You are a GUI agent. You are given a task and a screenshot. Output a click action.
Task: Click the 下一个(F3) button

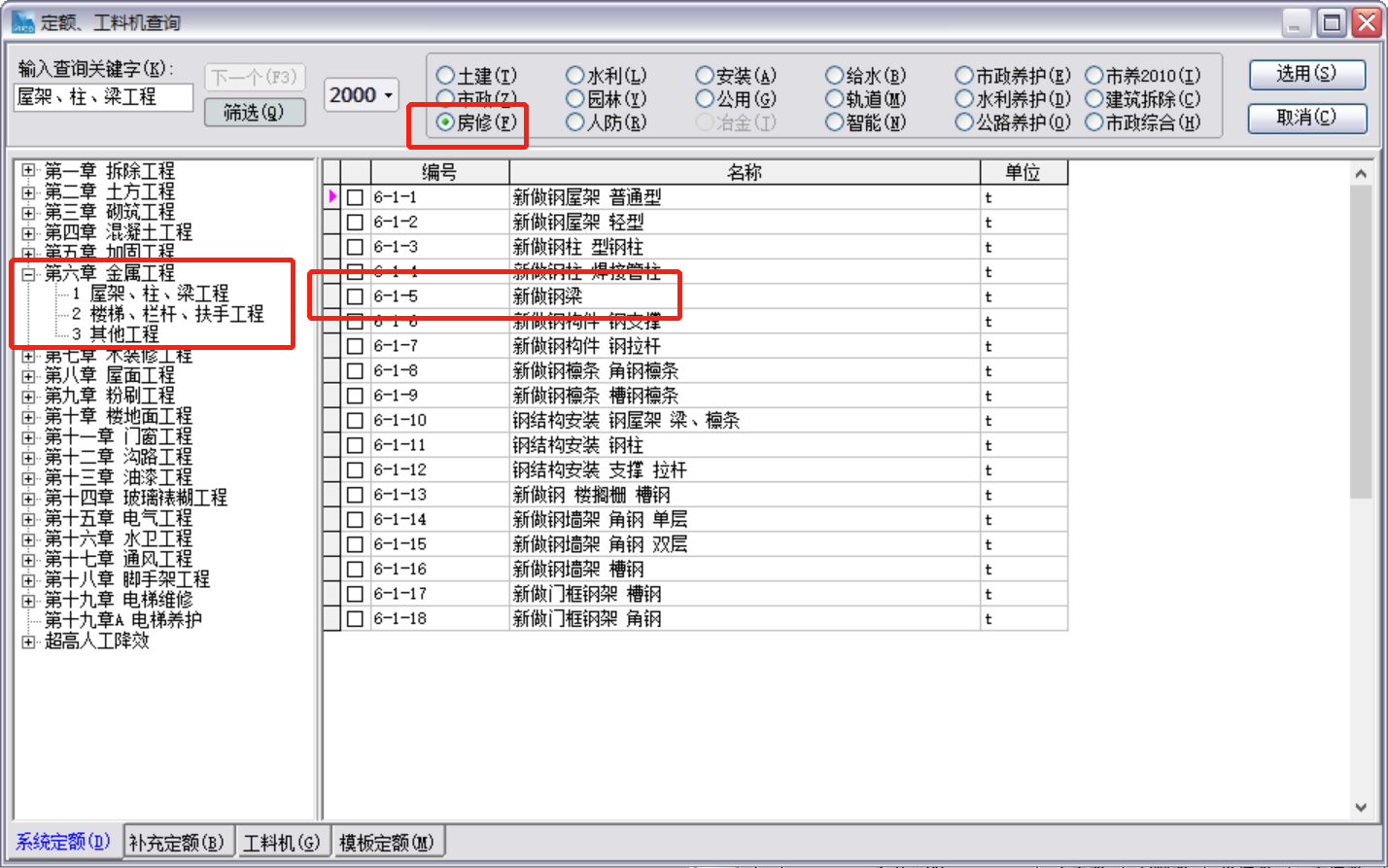coord(255,78)
